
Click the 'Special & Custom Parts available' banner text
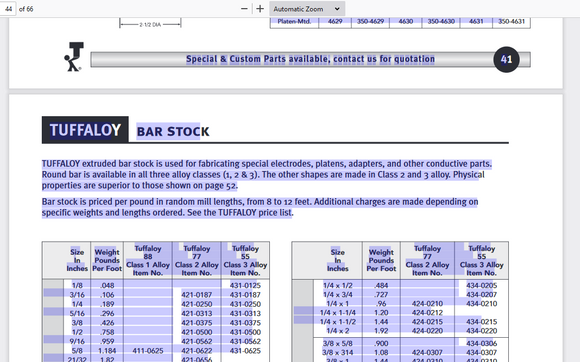pyautogui.click(x=310, y=59)
